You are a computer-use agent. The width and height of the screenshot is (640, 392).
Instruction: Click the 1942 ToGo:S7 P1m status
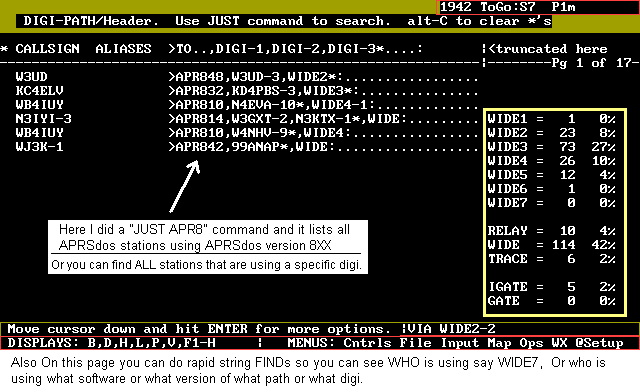508,7
